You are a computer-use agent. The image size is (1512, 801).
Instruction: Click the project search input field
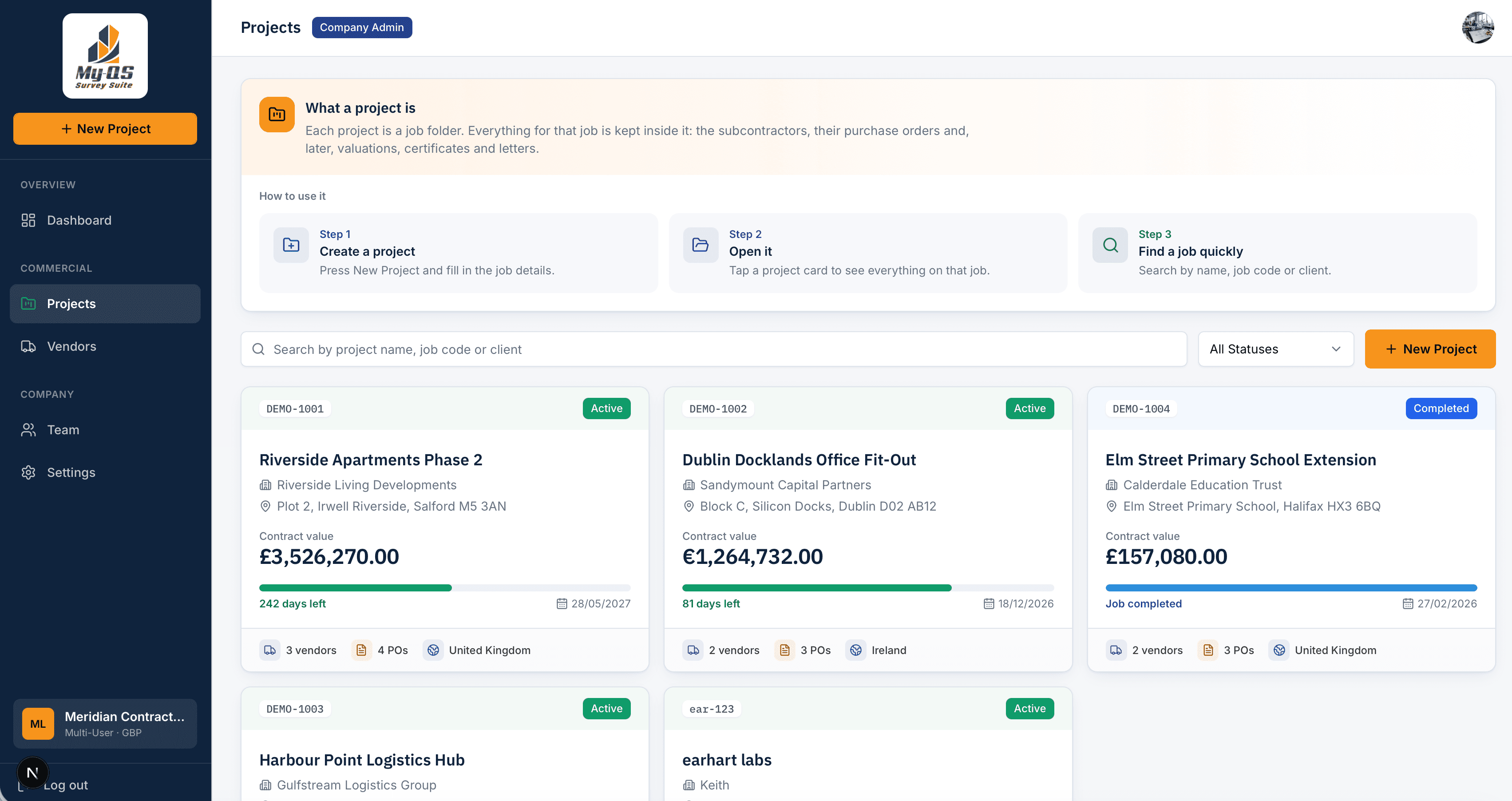pos(714,349)
